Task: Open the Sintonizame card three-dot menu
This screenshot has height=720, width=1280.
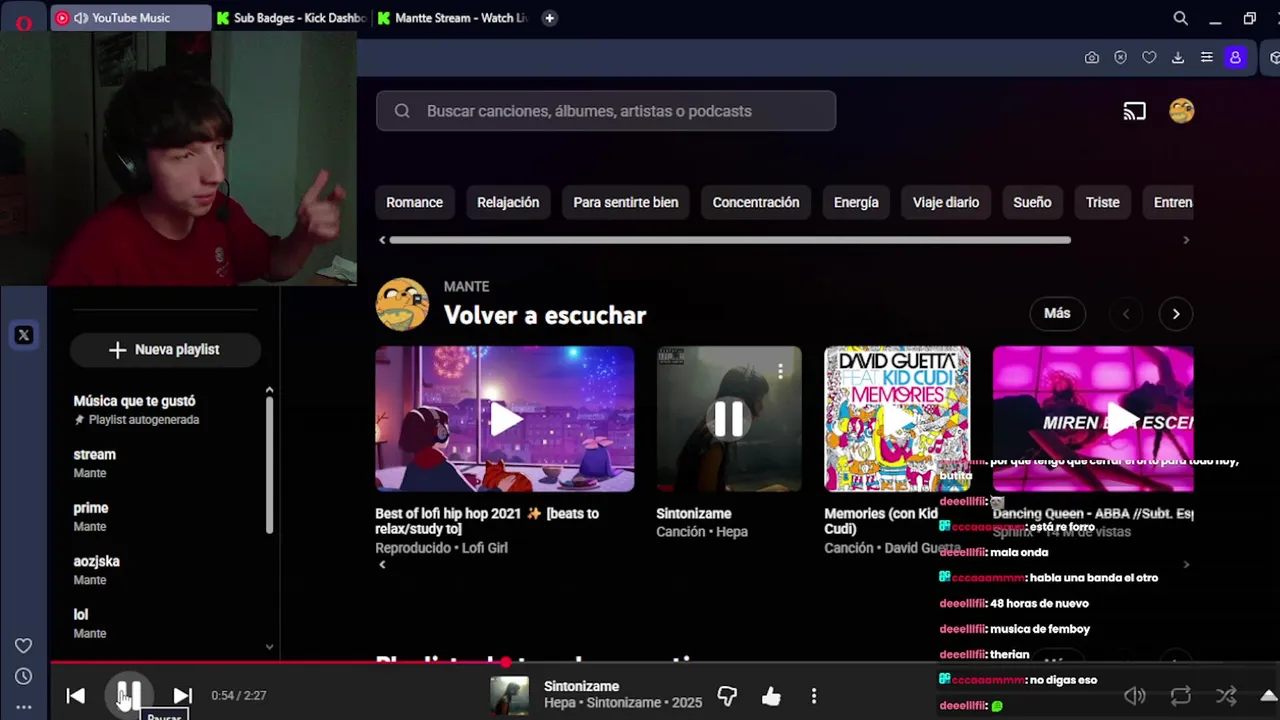Action: tap(780, 371)
